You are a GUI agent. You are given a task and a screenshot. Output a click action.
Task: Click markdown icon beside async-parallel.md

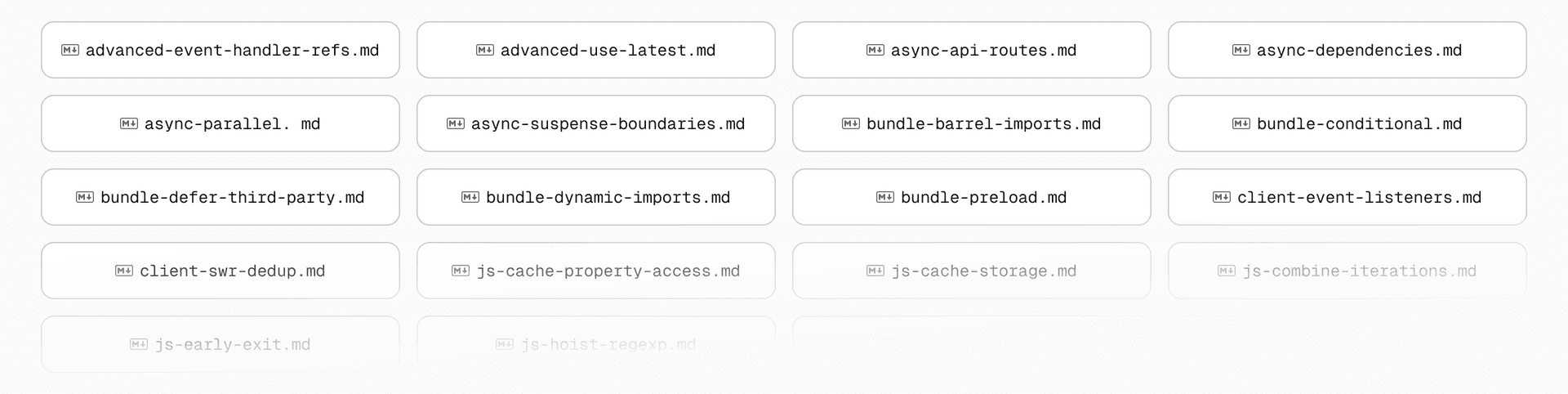[x=129, y=123]
